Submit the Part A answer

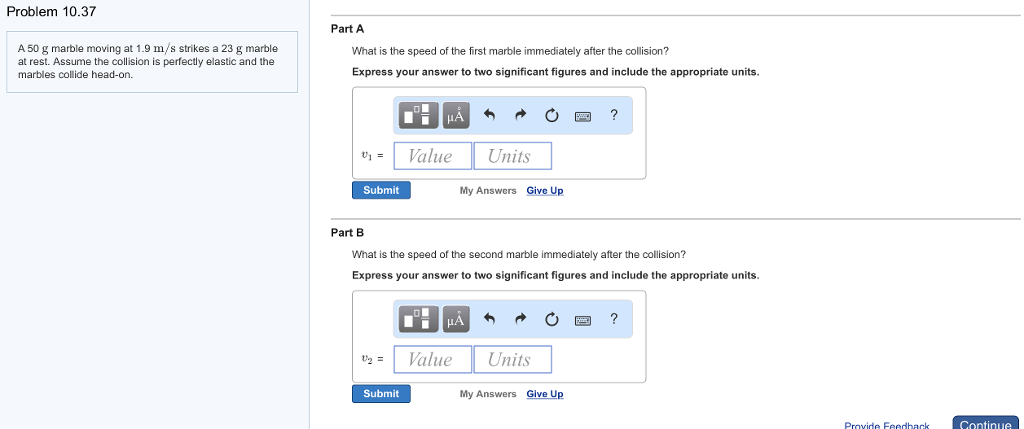coord(381,190)
